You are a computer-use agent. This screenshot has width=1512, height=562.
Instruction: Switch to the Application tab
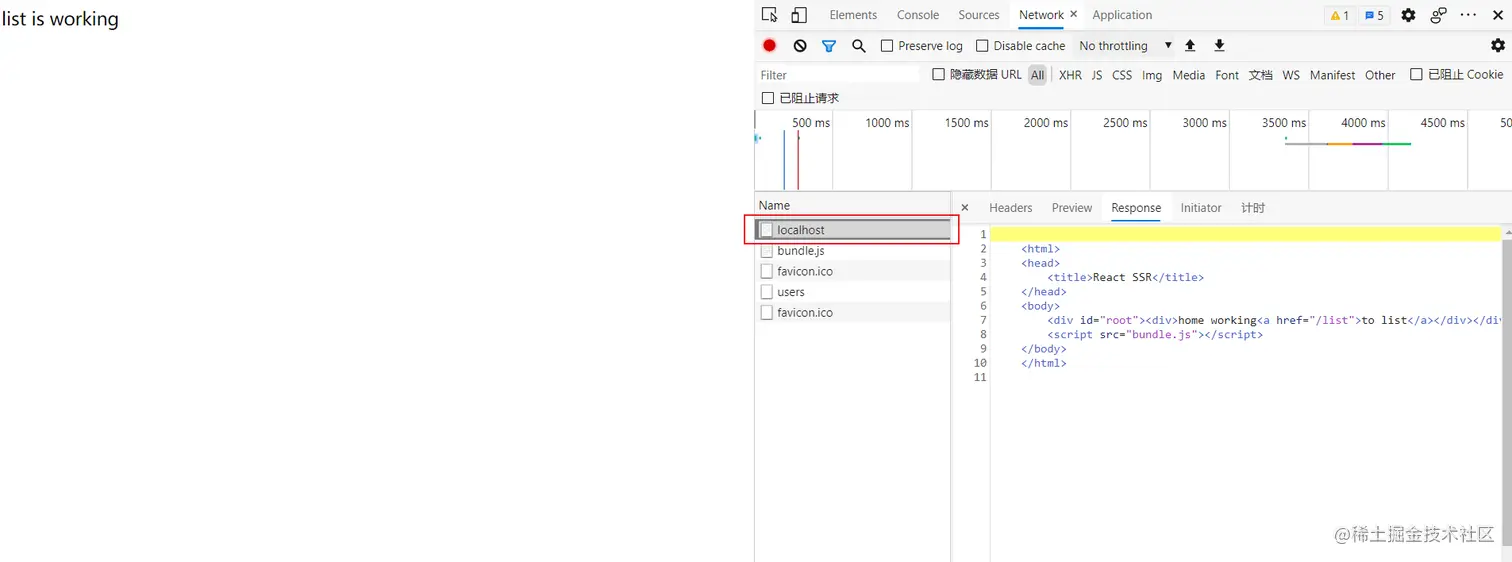(x=1122, y=15)
